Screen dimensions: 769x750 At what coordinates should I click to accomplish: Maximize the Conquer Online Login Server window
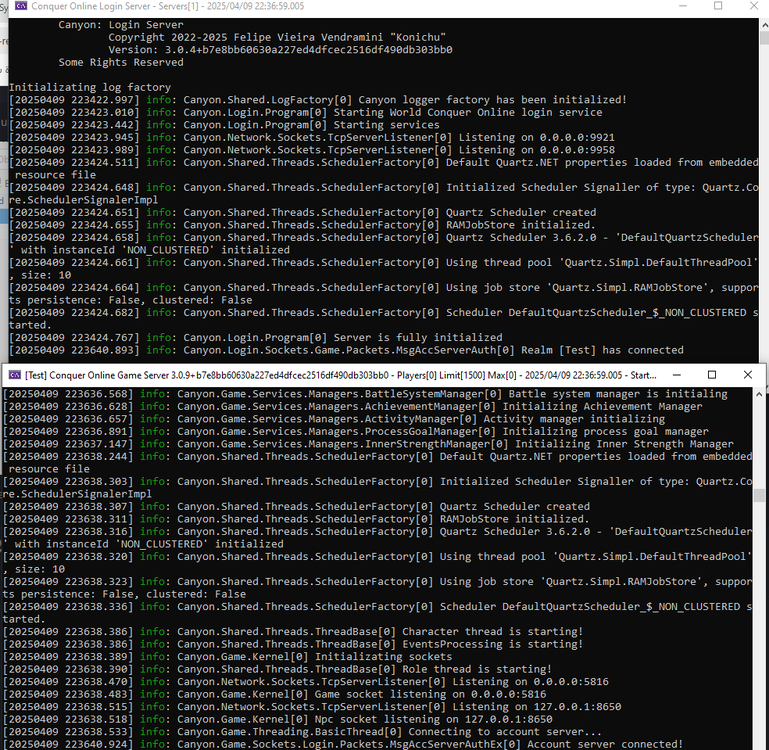tap(717, 6)
